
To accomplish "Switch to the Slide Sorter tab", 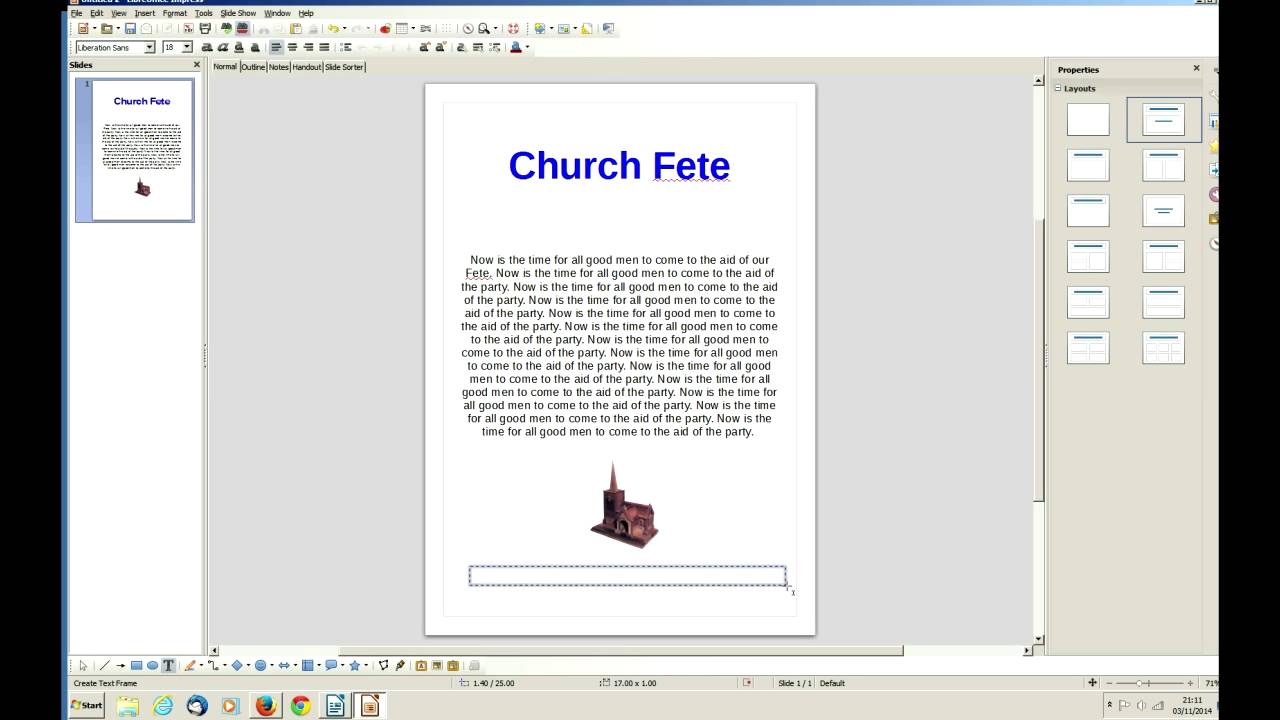I will 344,67.
